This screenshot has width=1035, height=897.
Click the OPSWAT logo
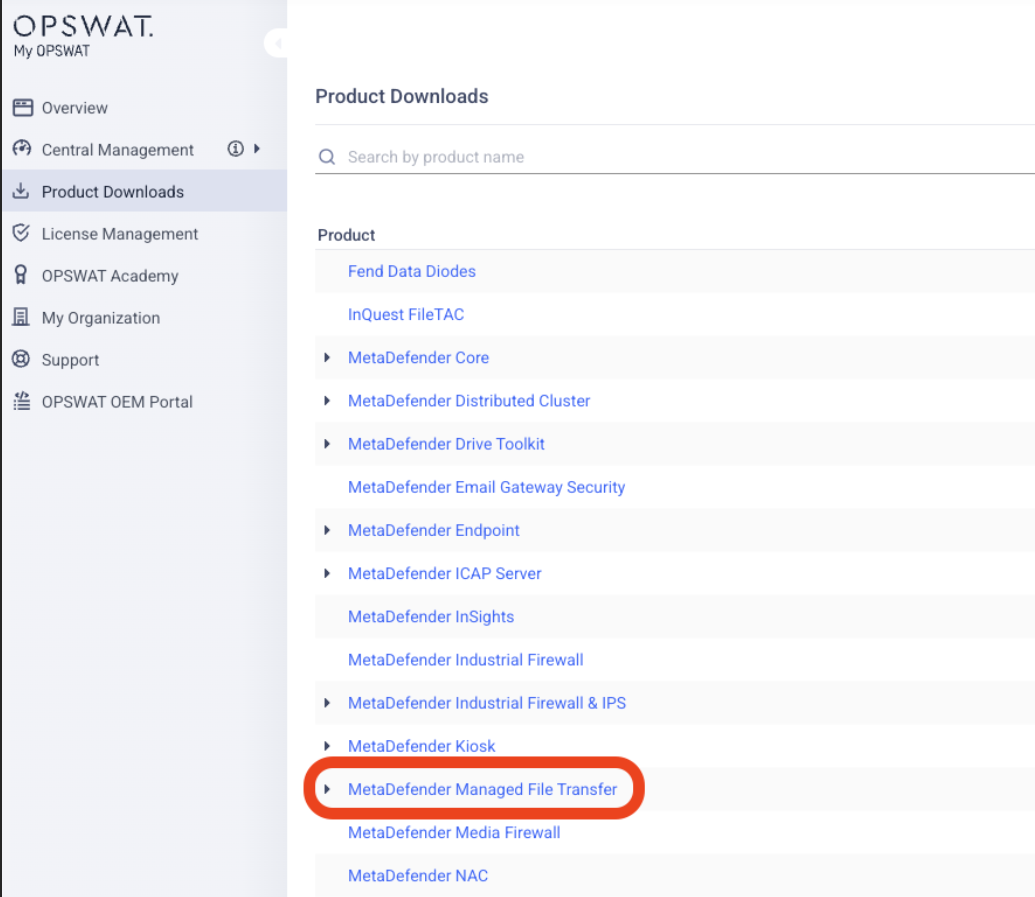[x=83, y=28]
